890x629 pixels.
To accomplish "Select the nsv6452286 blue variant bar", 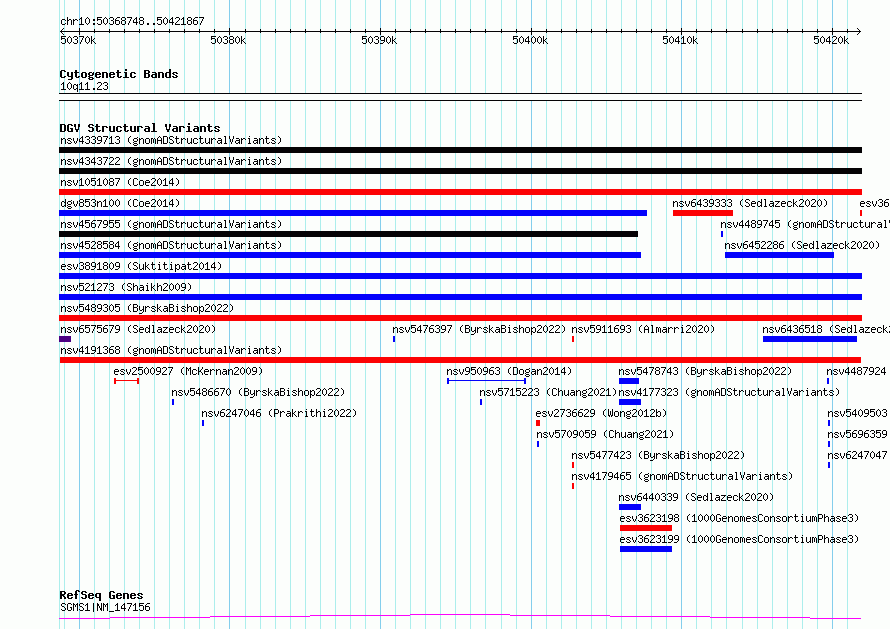I will pos(779,255).
